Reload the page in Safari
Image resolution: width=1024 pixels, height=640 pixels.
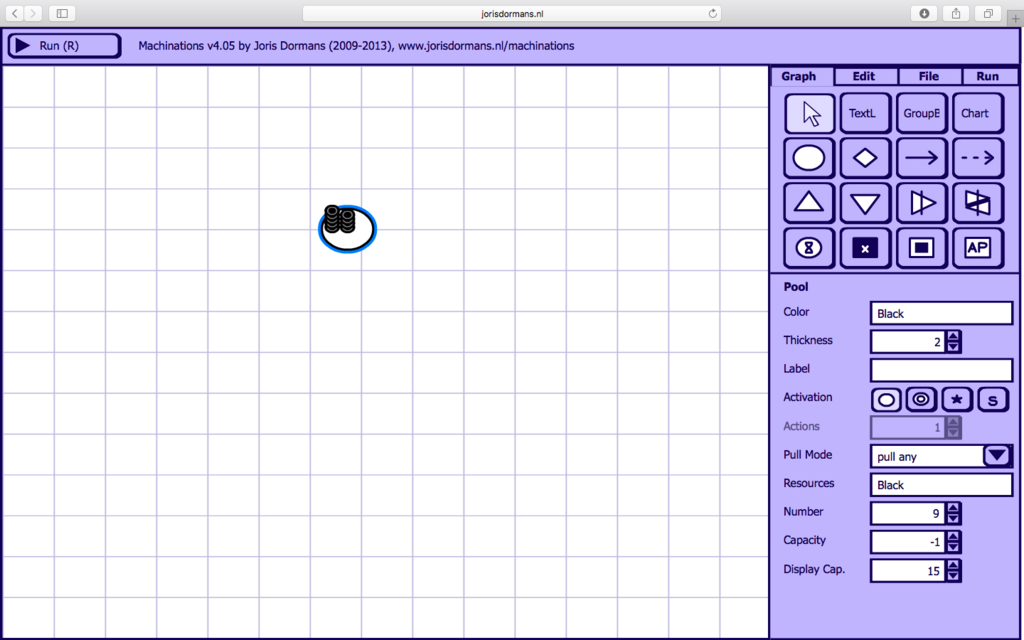(x=712, y=13)
